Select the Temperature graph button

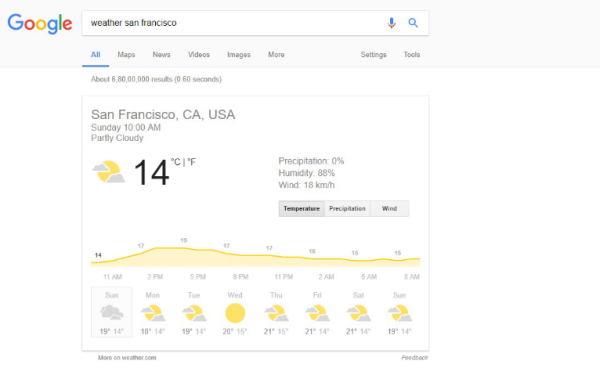tap(302, 208)
